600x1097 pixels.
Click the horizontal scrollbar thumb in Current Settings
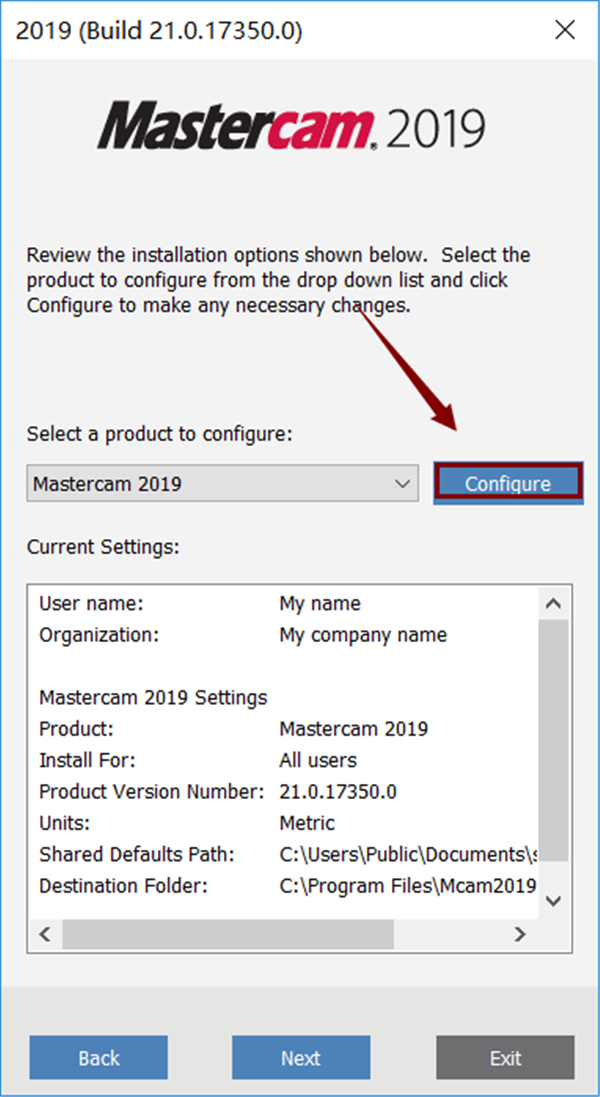click(x=228, y=933)
